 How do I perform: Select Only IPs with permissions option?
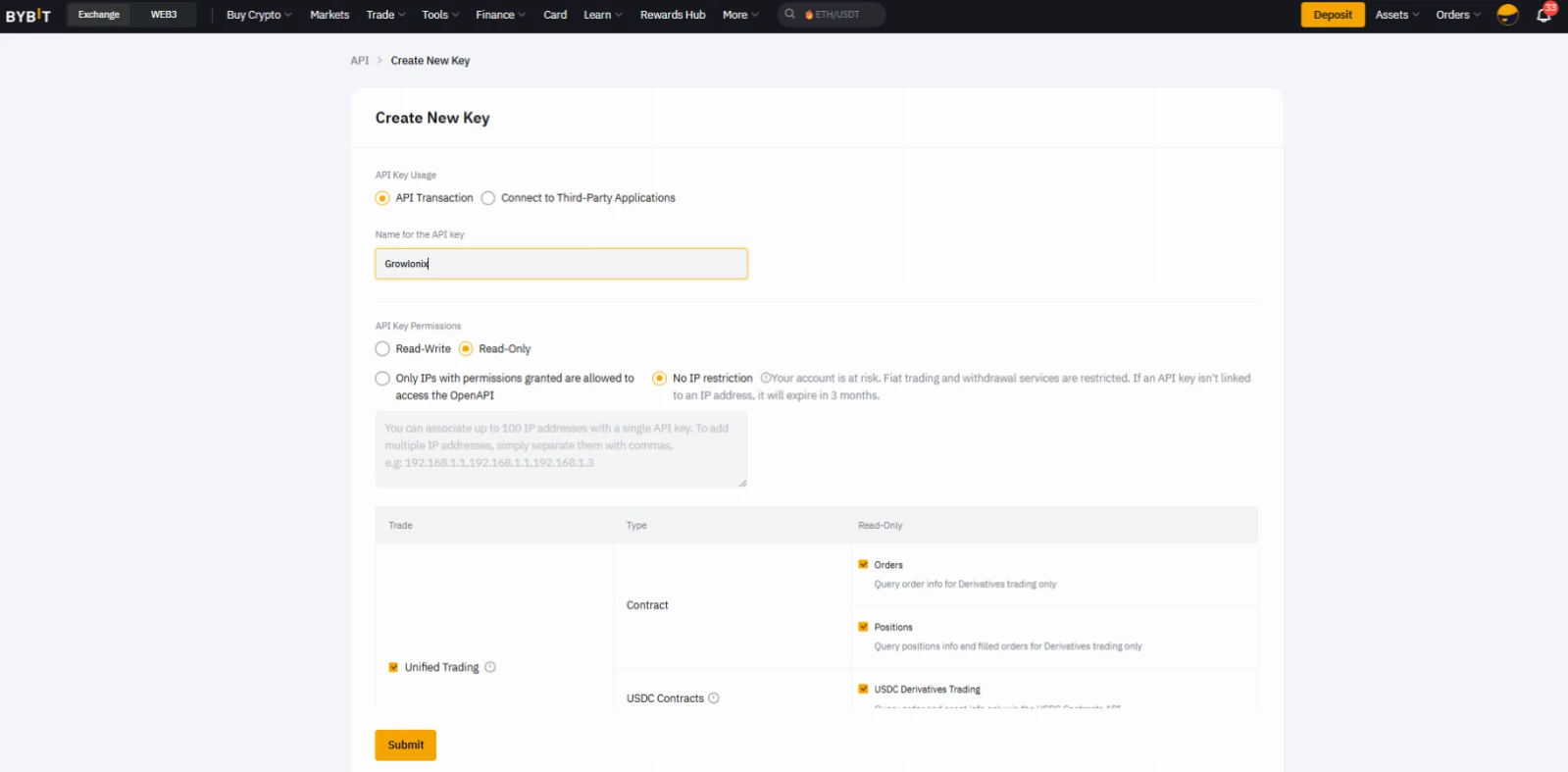(x=382, y=379)
